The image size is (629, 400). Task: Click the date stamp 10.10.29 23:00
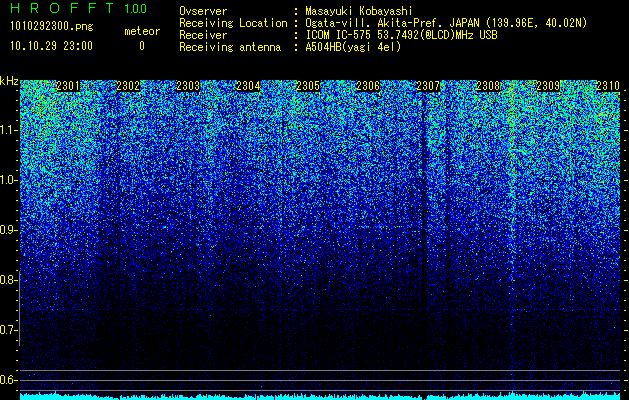(x=51, y=46)
